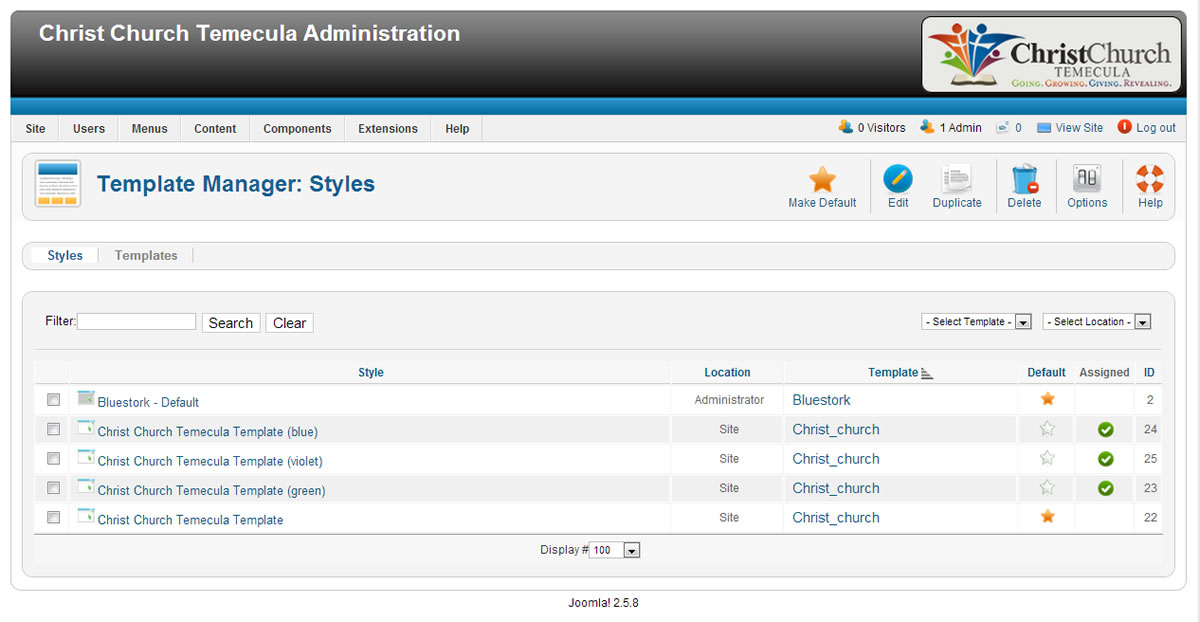Click default star for ID 22 row

pyautogui.click(x=1047, y=517)
